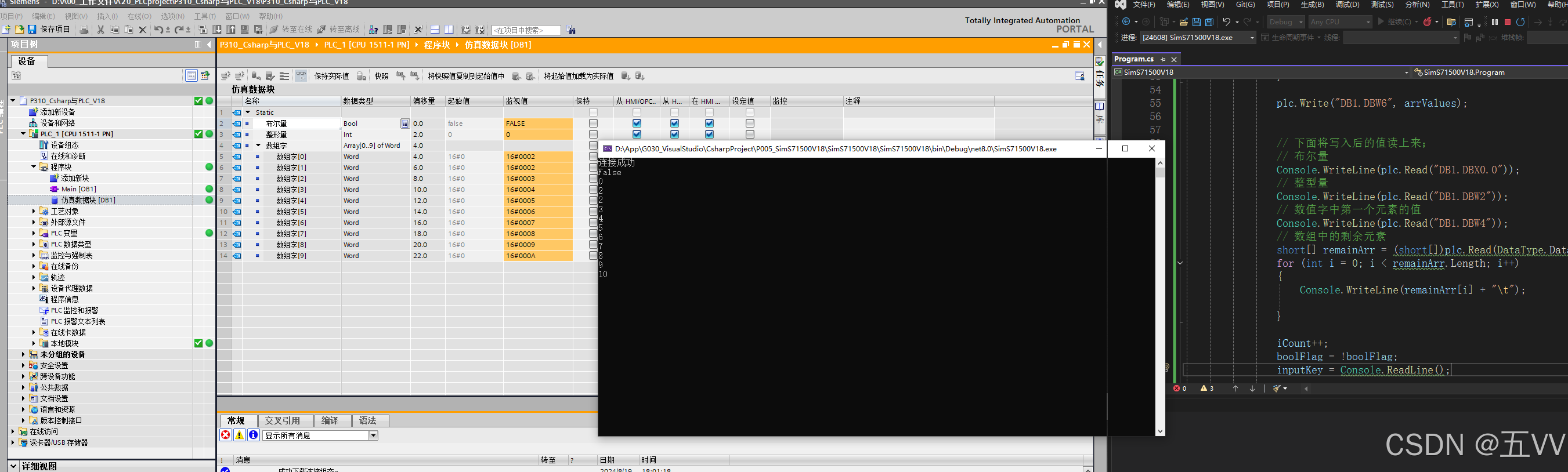Uncheck writable from HMI checkbox for 布尔量
This screenshot has height=472, width=1568.
(674, 124)
